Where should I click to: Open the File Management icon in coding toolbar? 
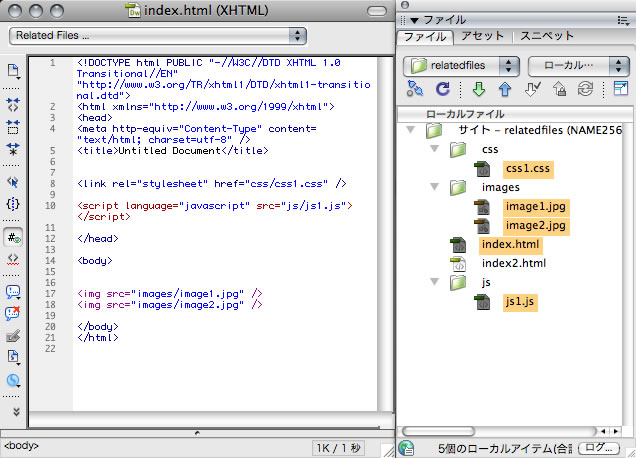[13, 71]
